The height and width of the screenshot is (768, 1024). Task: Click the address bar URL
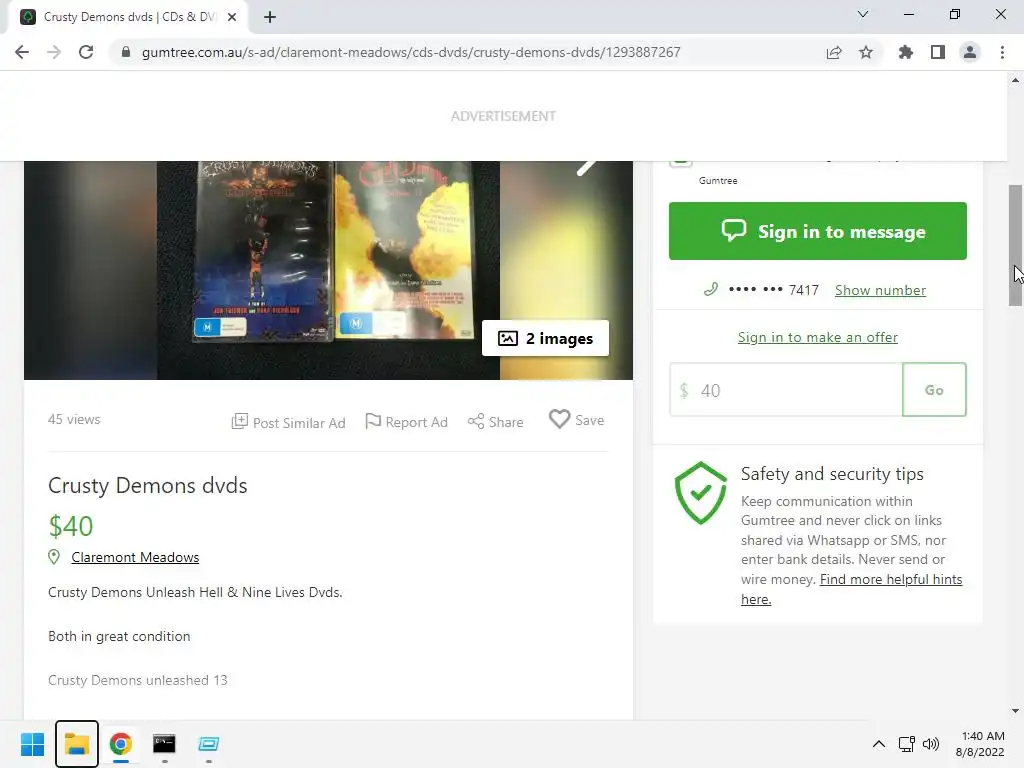pyautogui.click(x=411, y=52)
